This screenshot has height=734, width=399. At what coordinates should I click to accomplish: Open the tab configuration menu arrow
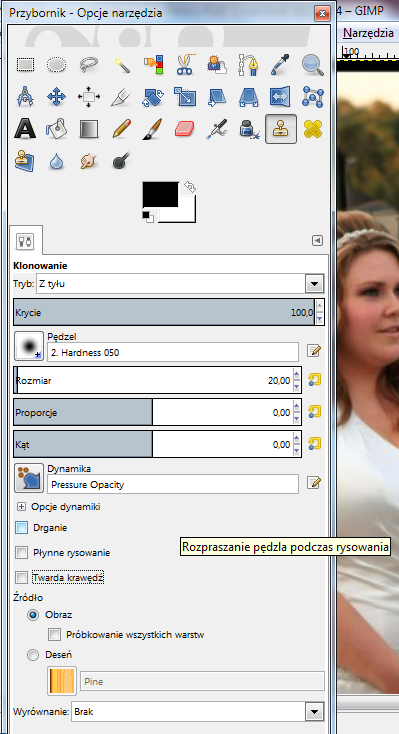tap(318, 241)
